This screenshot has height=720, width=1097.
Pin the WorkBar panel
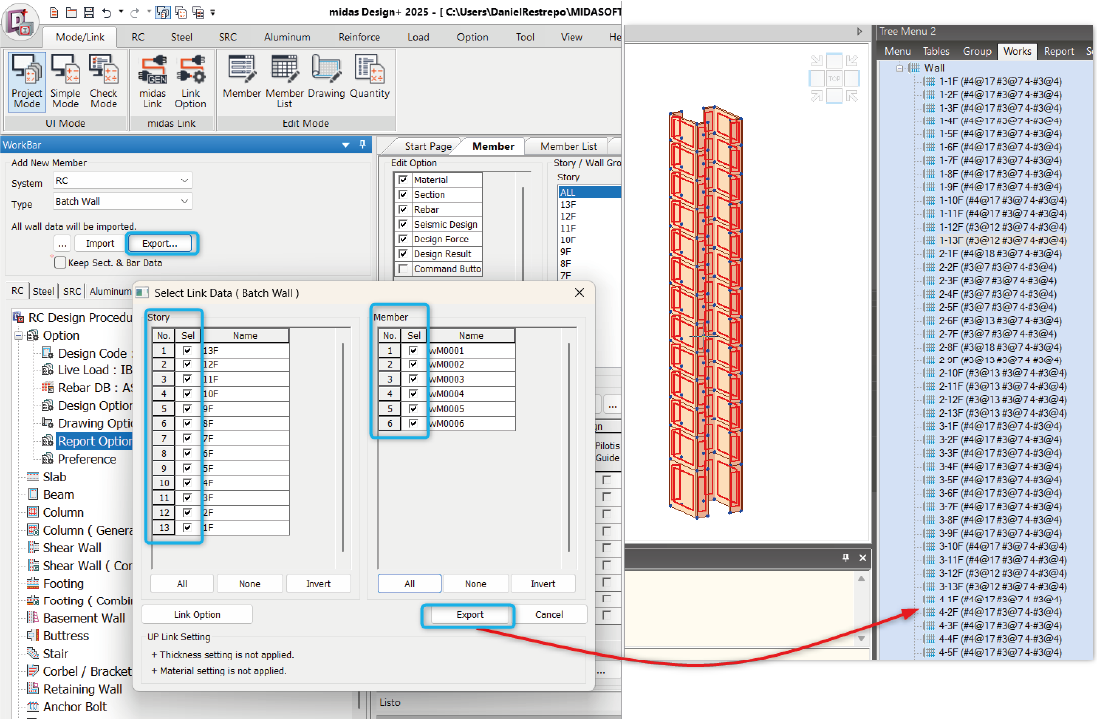point(362,145)
